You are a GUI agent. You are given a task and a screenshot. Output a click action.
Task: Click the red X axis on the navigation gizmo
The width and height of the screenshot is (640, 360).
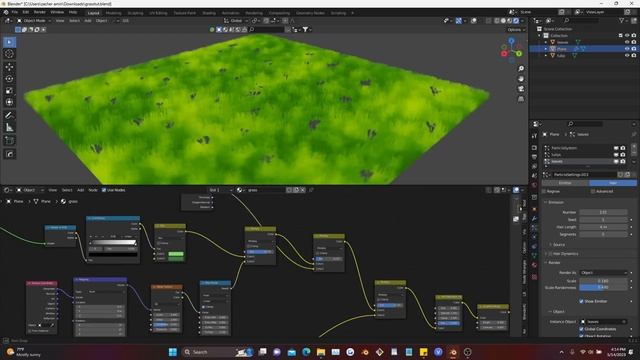click(504, 53)
